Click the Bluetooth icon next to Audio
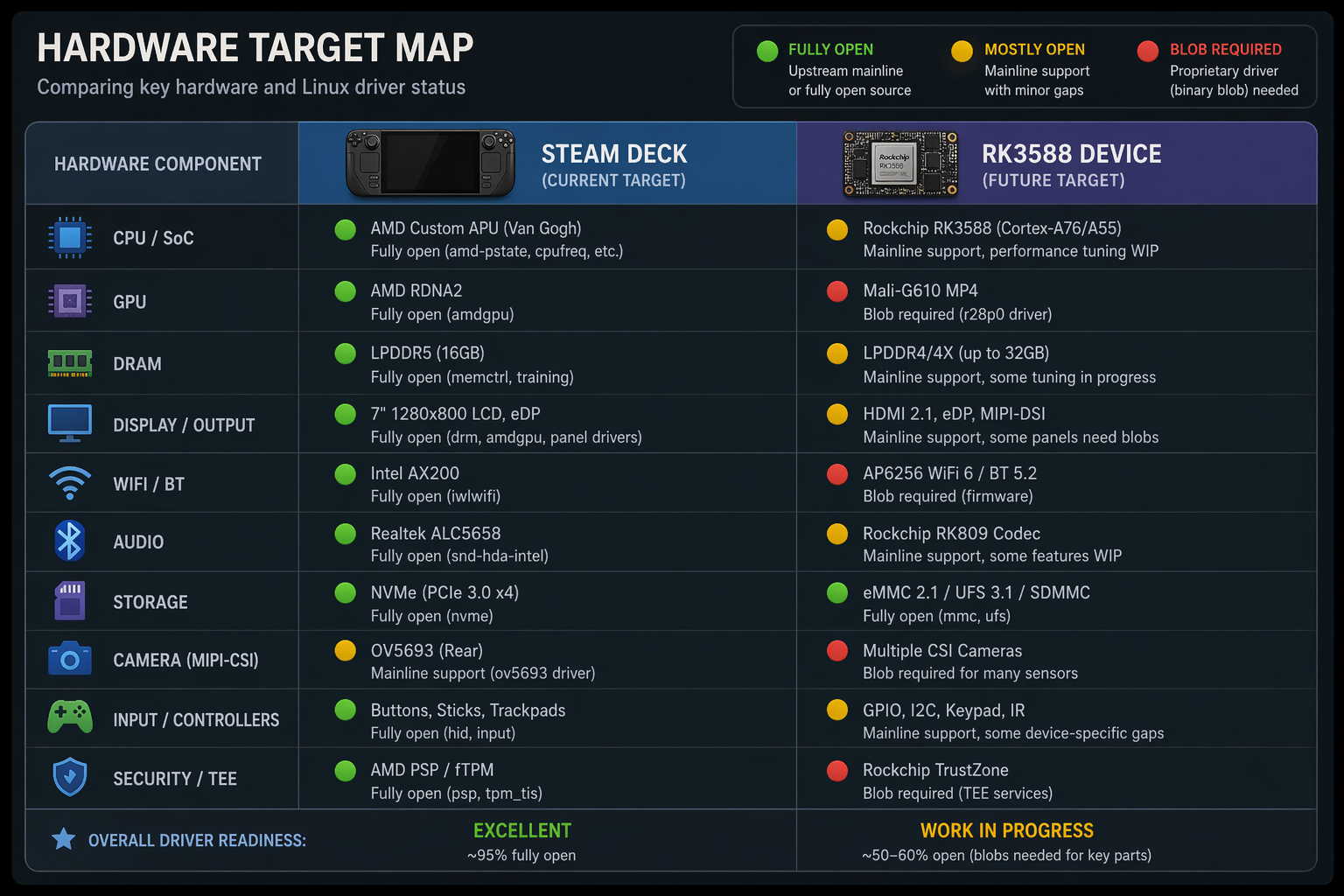This screenshot has width=1344, height=896. 69,541
